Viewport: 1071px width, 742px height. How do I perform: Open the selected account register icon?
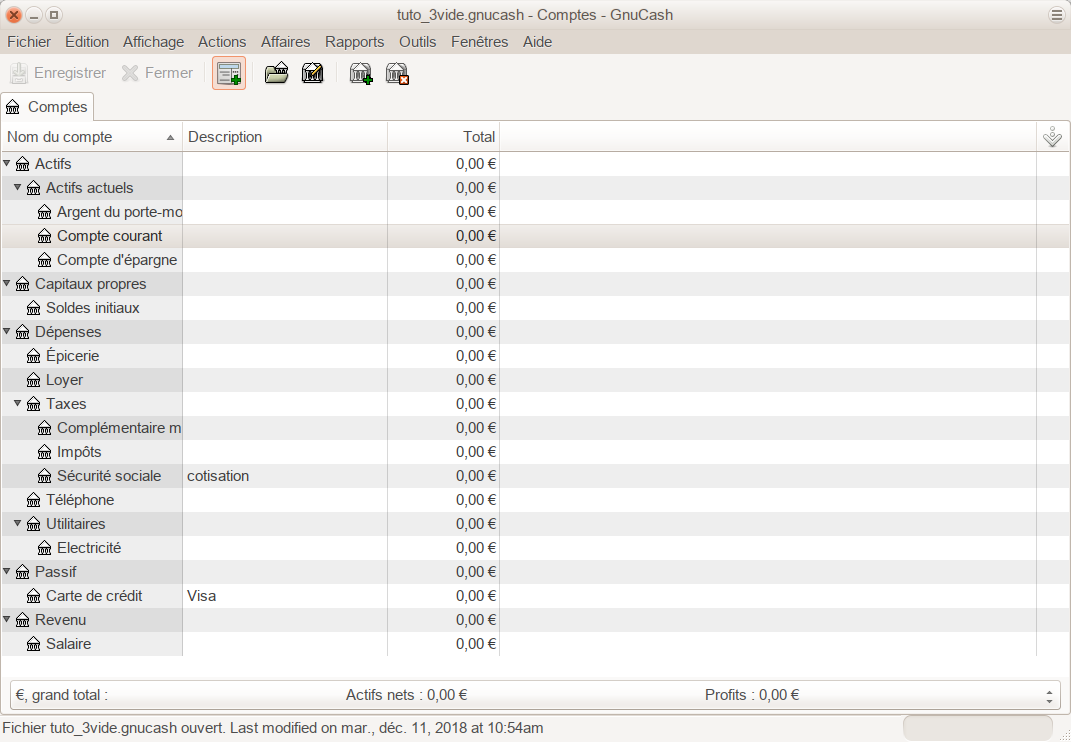point(276,73)
